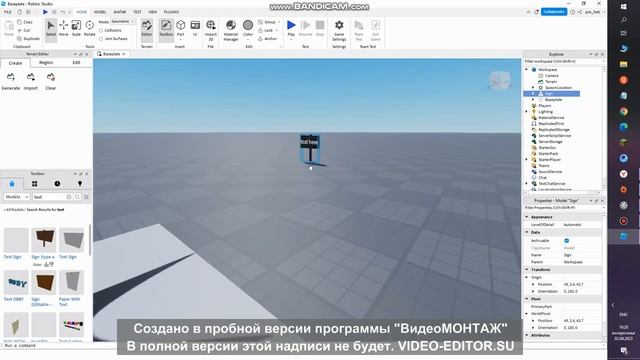This screenshot has width=640, height=360.
Task: Select the Region tab in Terrain Editor
Action: 46,62
